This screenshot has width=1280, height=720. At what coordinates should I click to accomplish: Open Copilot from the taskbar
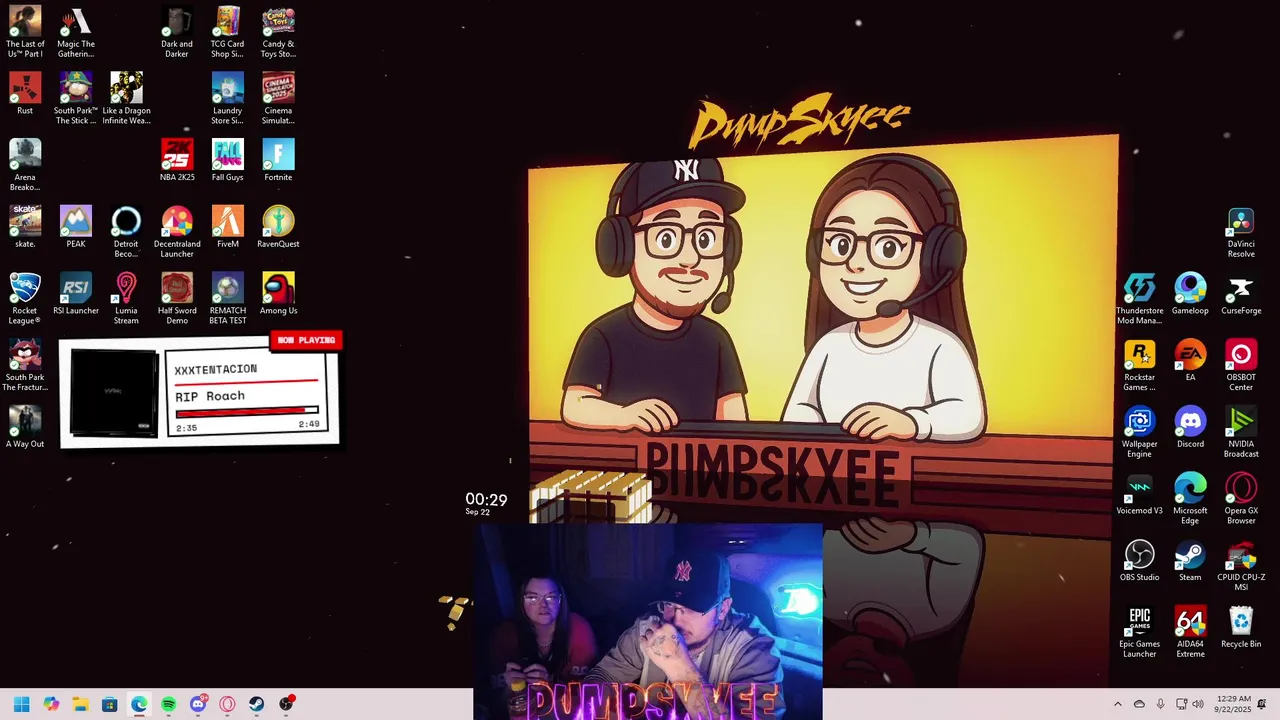(51, 704)
